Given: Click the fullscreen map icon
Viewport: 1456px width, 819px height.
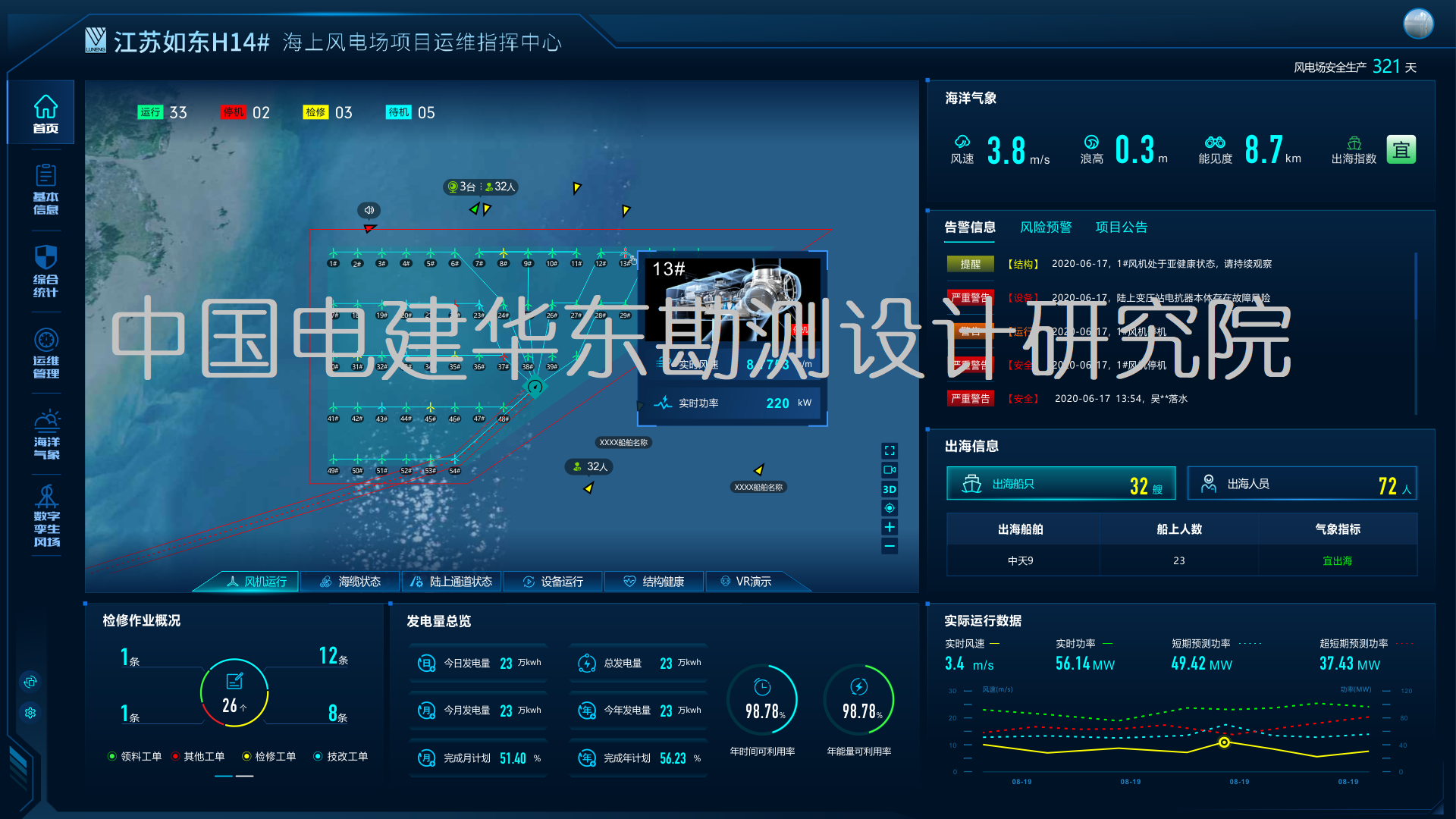Looking at the screenshot, I should 890,450.
